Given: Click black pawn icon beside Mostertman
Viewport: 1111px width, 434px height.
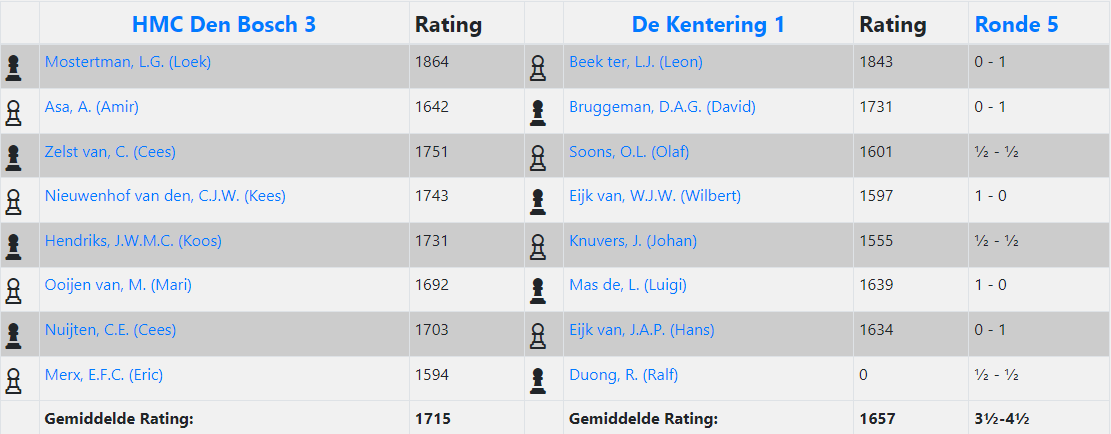Looking at the screenshot, I should click(x=13, y=68).
